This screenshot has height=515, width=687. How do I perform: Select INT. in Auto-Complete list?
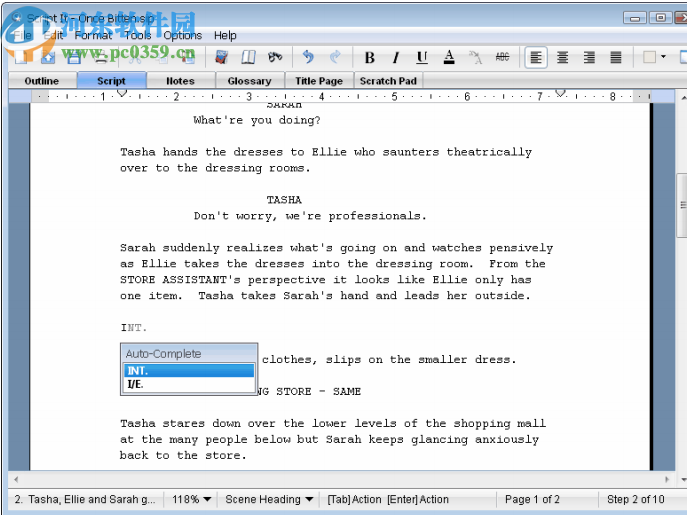tap(189, 371)
